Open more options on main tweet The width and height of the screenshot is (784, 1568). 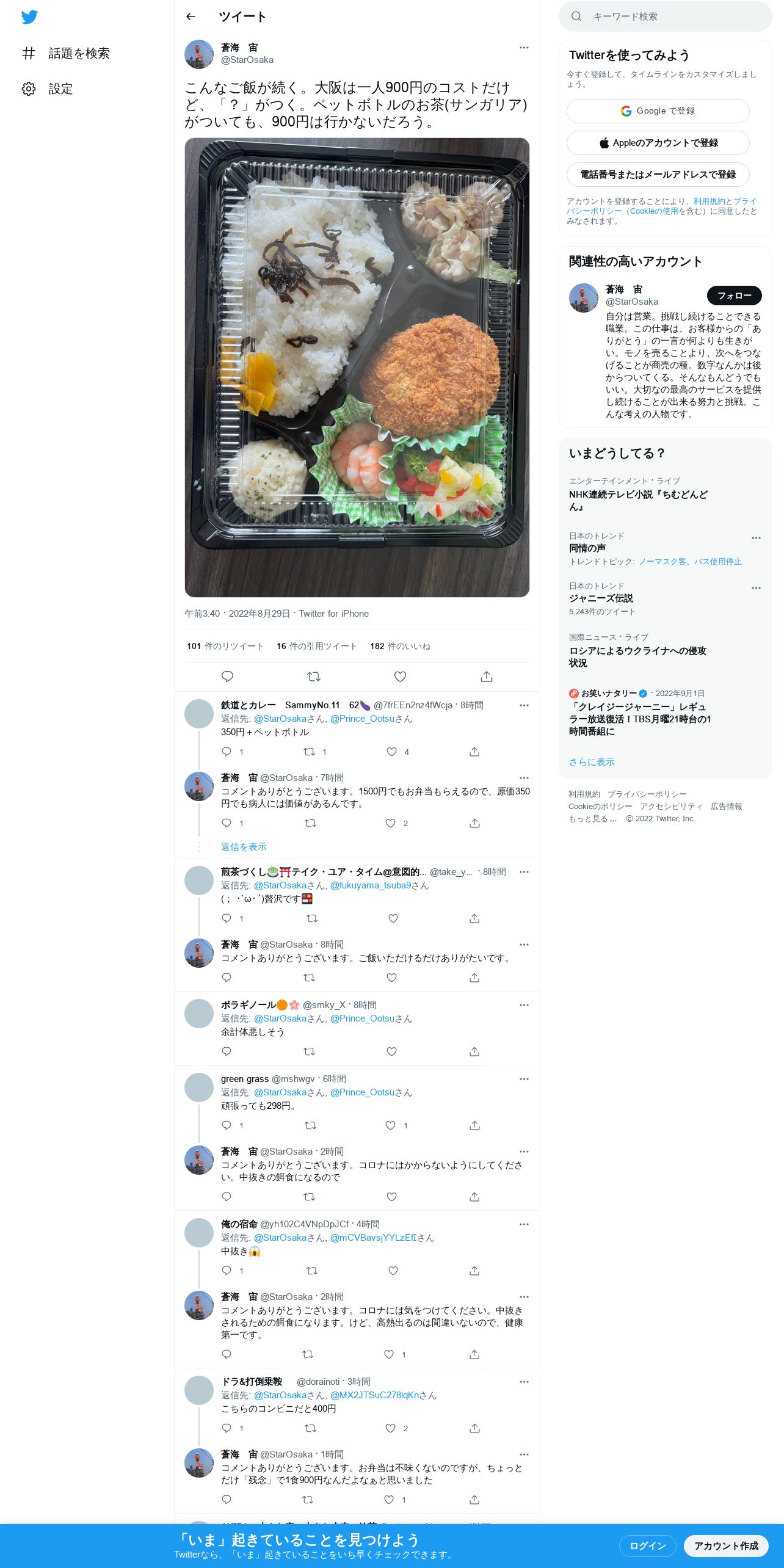[x=524, y=48]
